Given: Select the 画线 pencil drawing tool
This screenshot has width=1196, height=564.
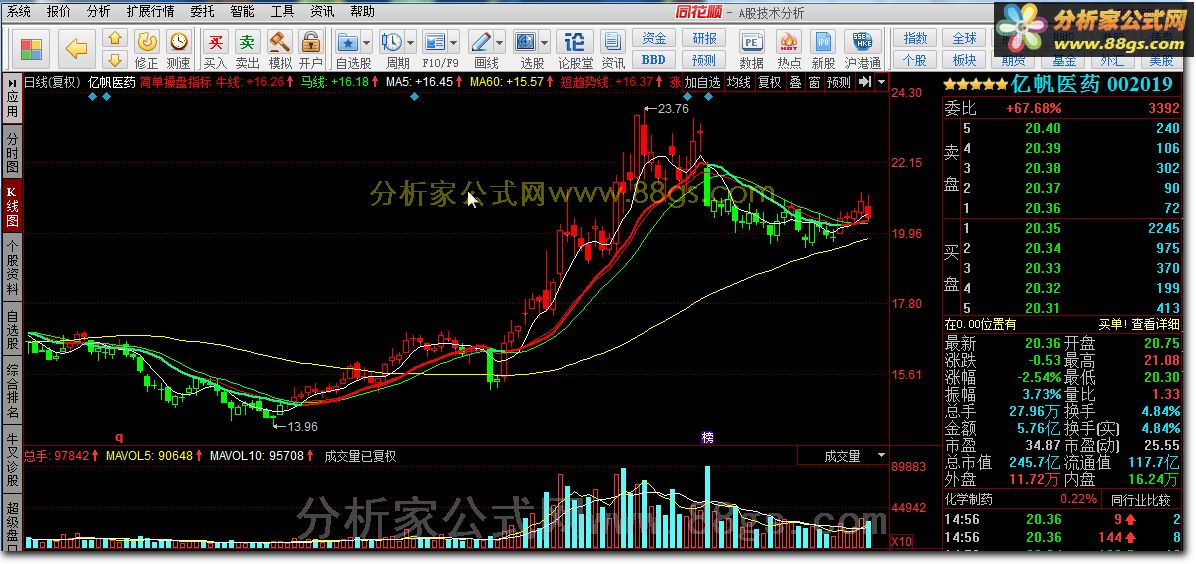Looking at the screenshot, I should click(x=481, y=42).
